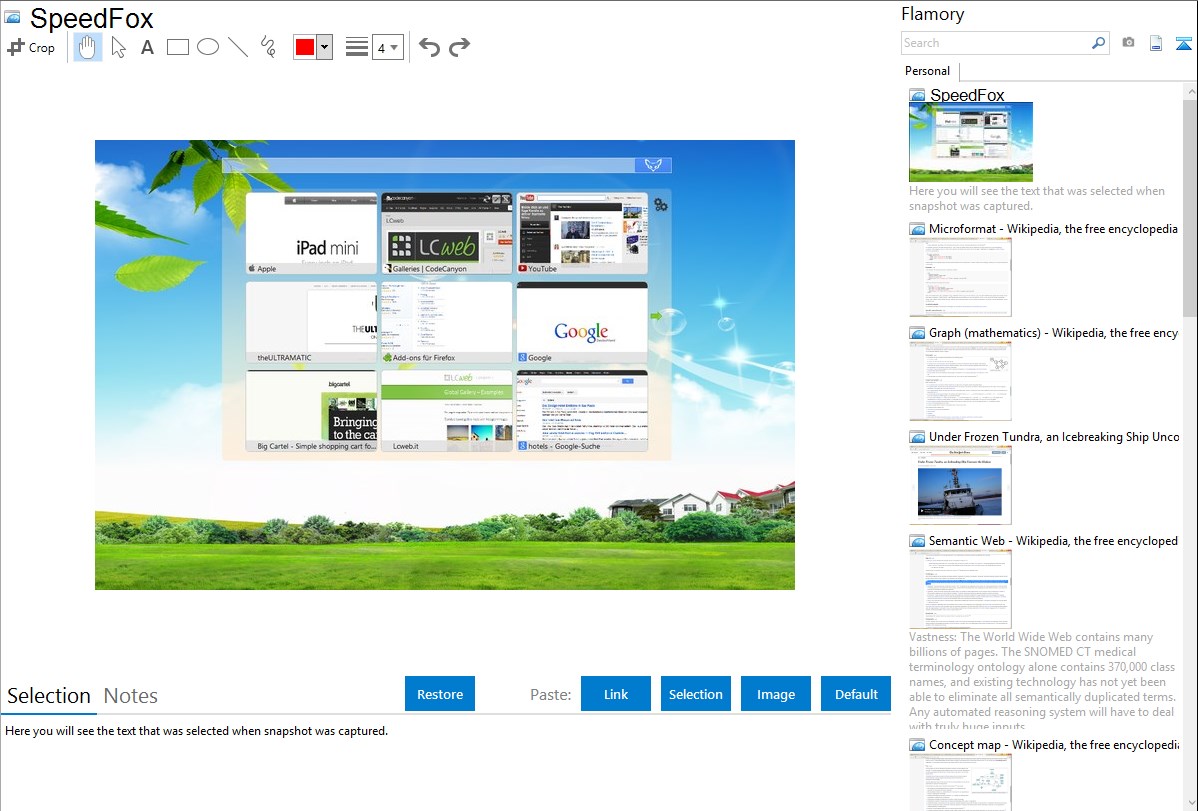
Task: Open the color picker dropdown arrow
Action: coord(325,47)
